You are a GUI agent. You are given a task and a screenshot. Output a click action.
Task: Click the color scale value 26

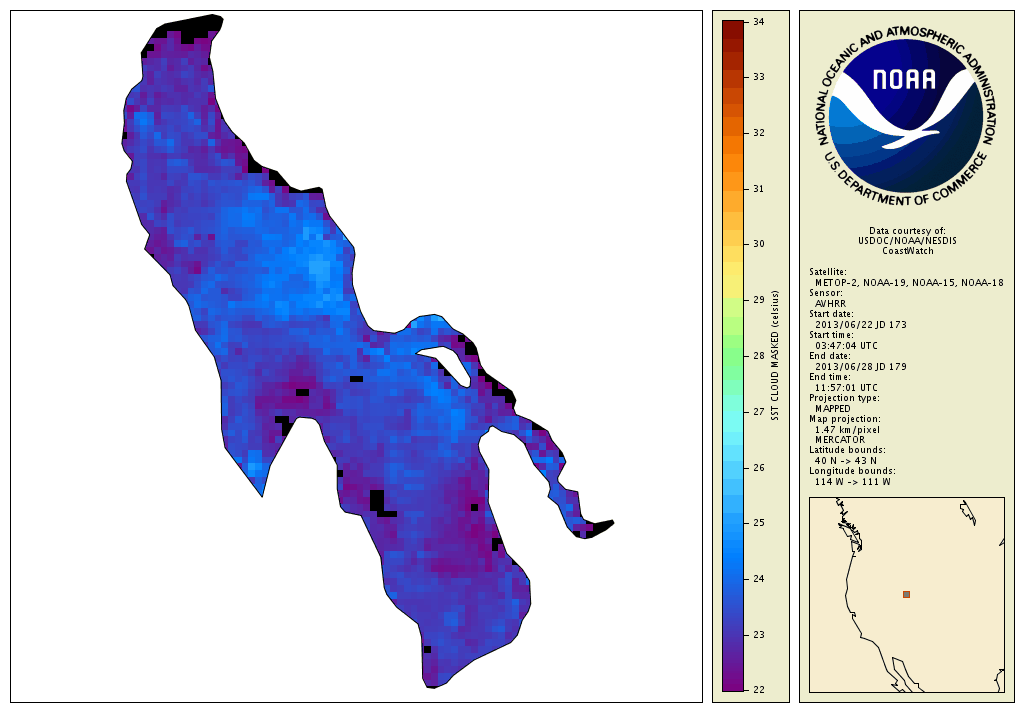tap(759, 468)
